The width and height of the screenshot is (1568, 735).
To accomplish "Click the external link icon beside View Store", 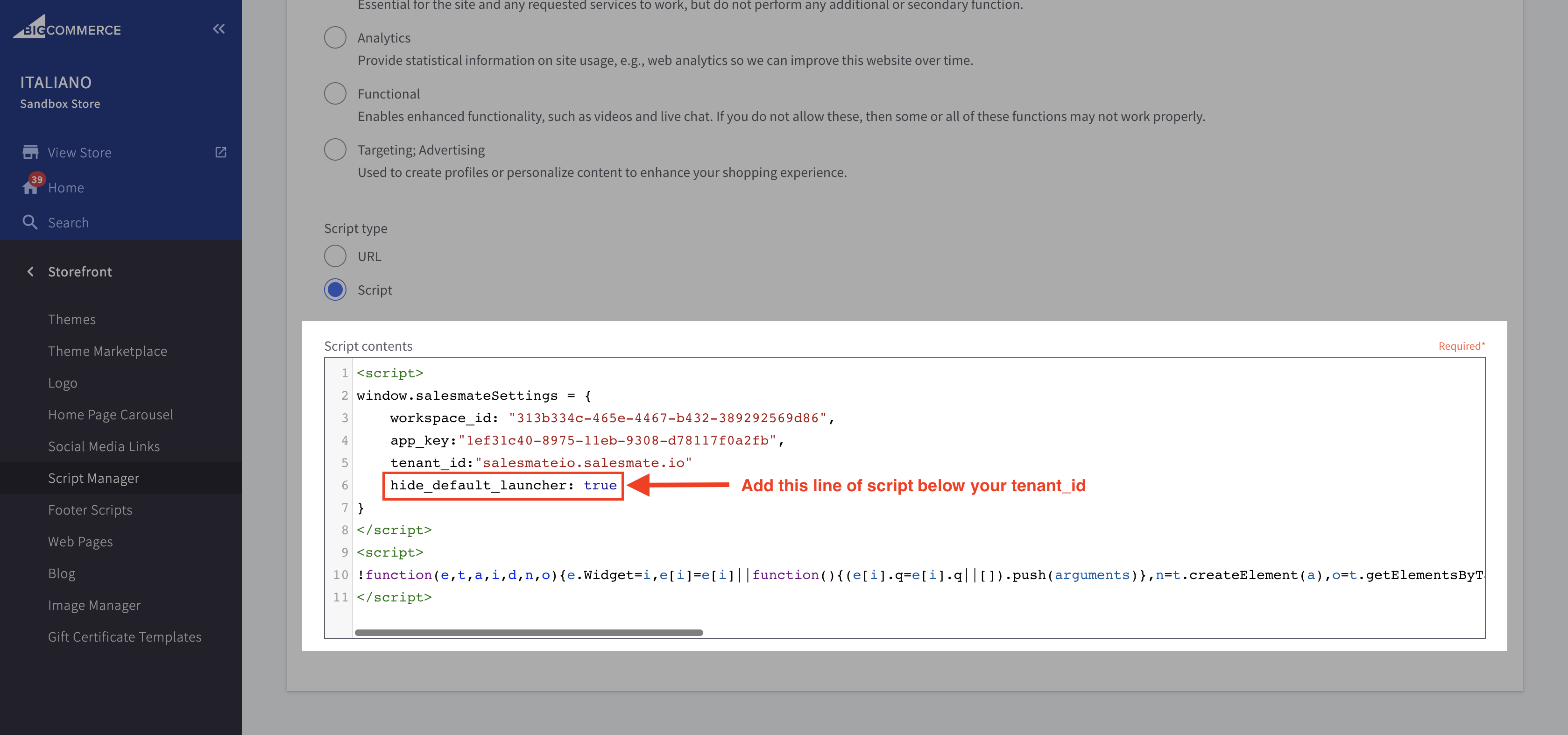I will (220, 152).
